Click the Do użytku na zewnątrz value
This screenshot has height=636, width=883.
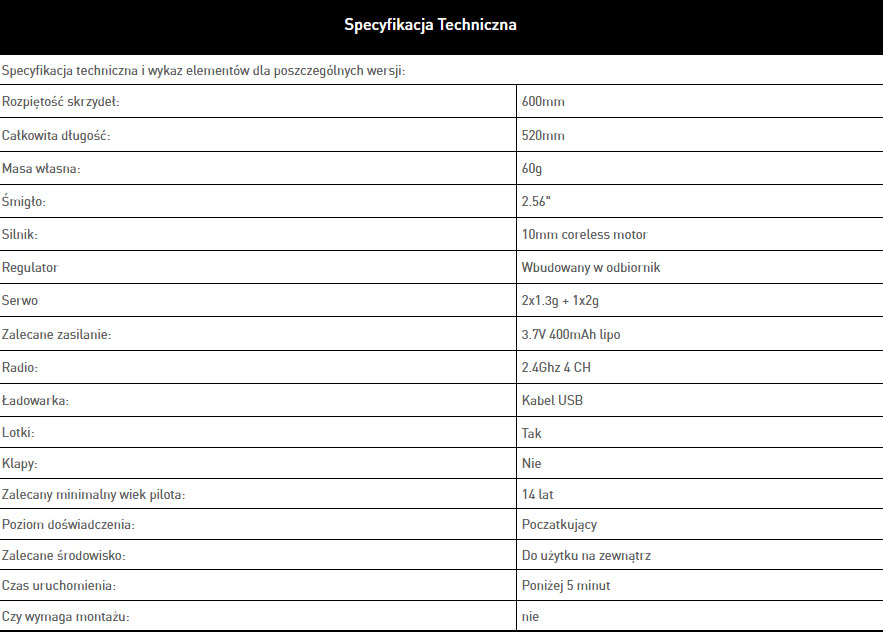click(x=586, y=555)
